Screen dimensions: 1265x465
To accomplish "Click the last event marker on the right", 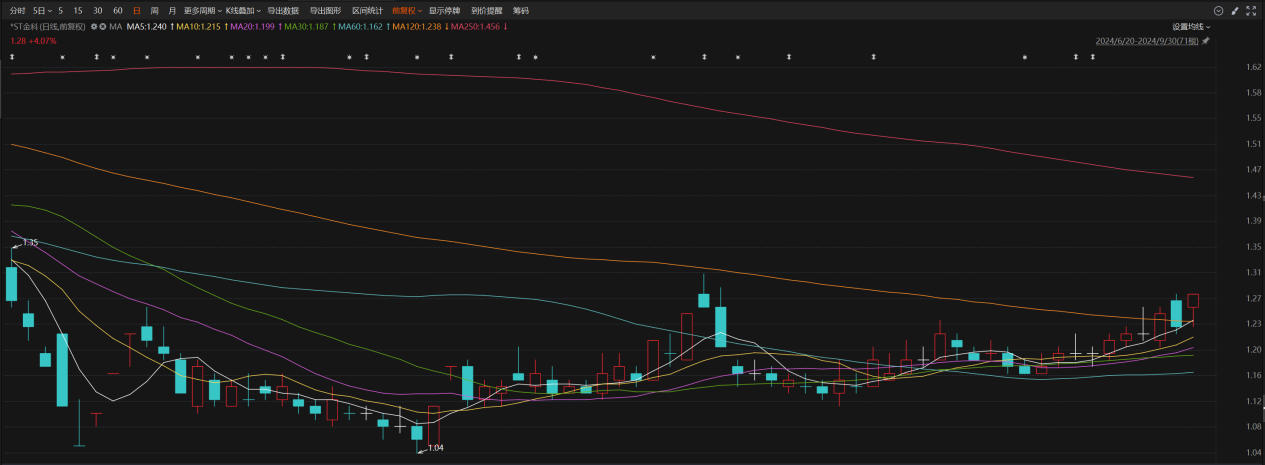I will (1092, 57).
